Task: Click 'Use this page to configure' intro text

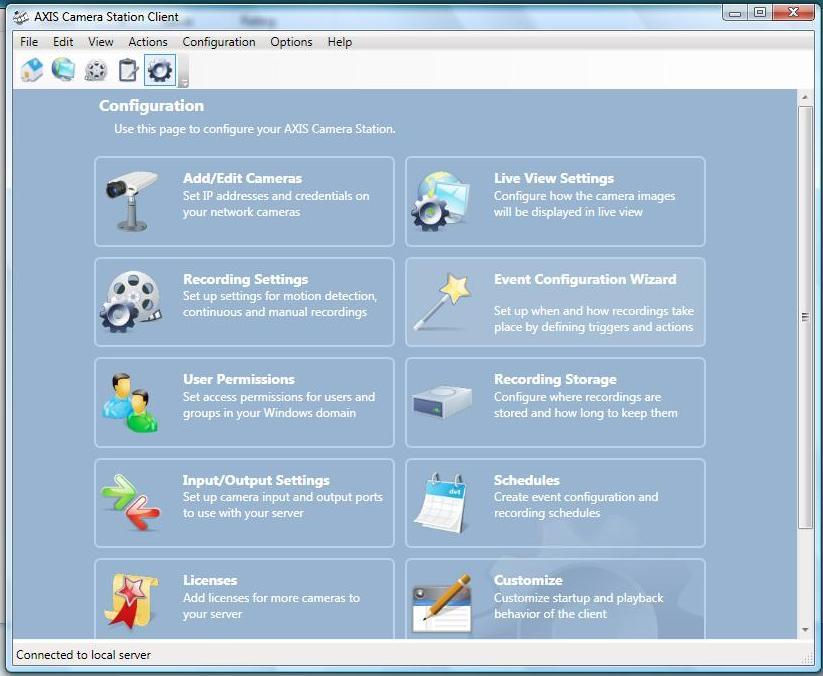Action: click(255, 129)
